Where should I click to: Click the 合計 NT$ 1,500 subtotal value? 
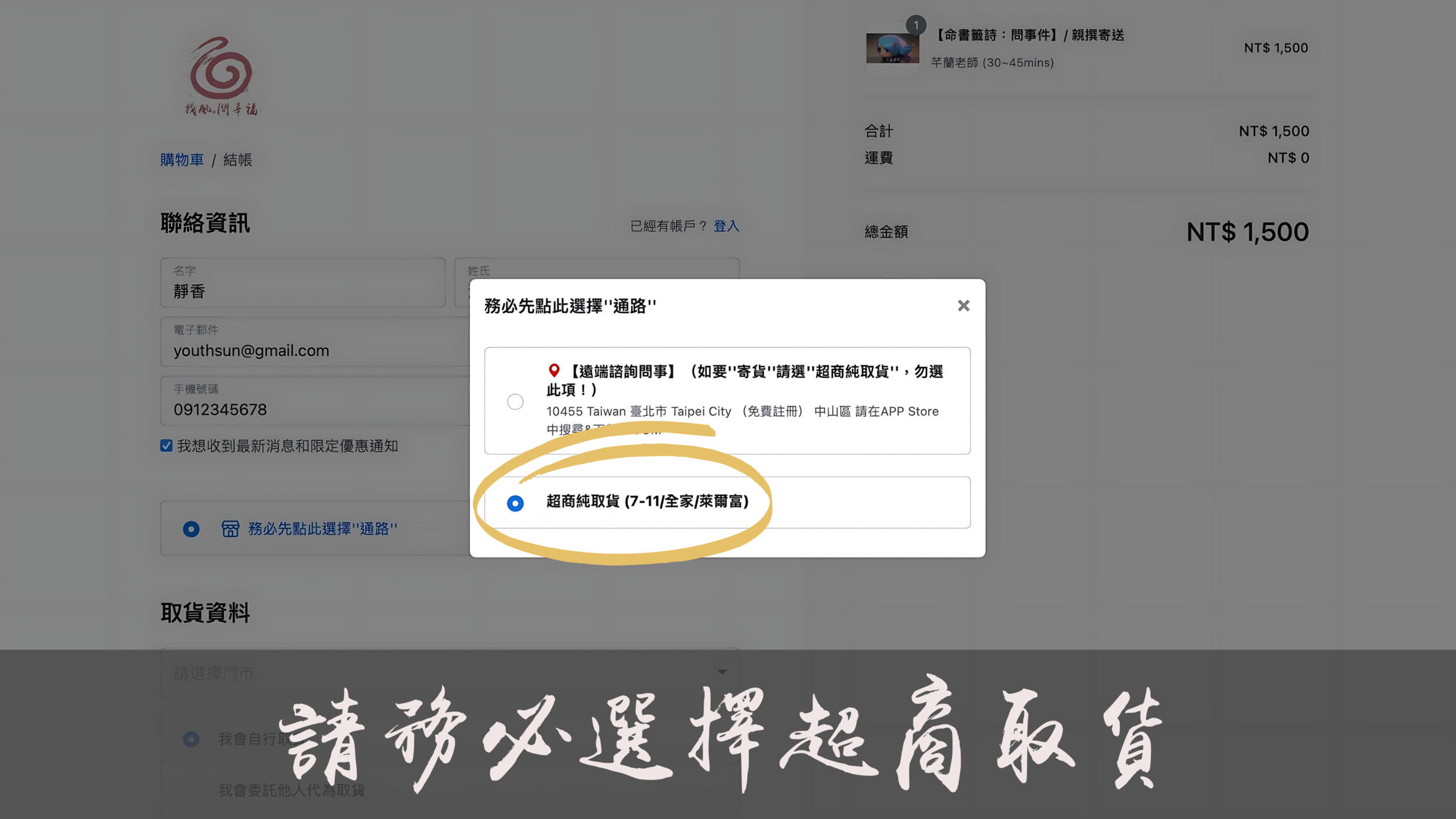1274,131
